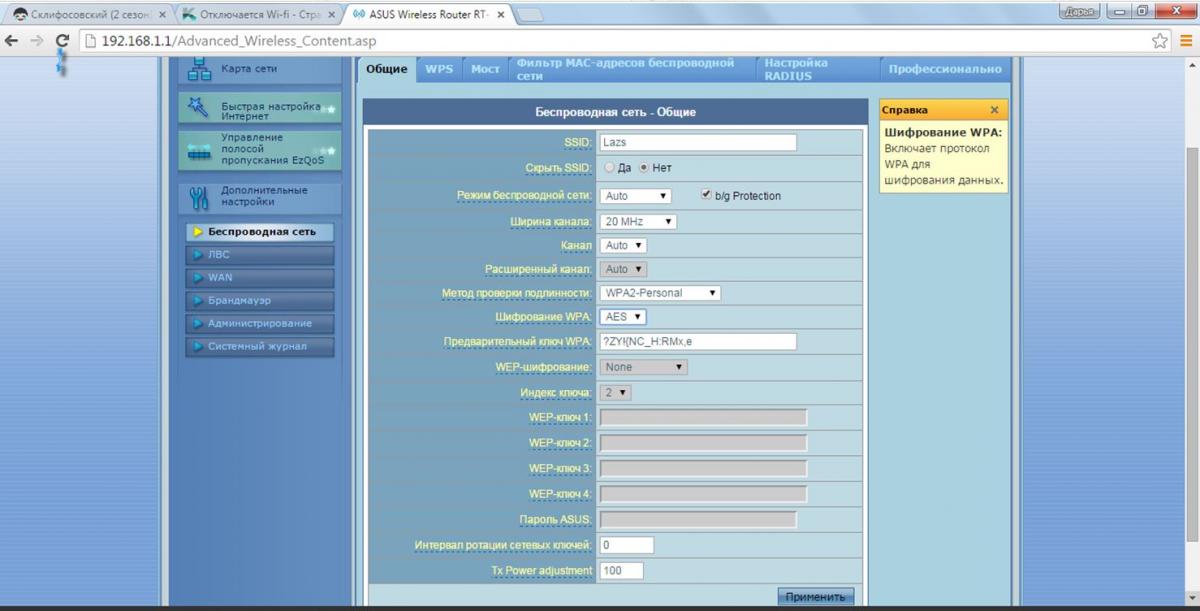This screenshot has width=1200, height=611.
Task: Click the Применить apply button
Action: pyautogui.click(x=816, y=597)
